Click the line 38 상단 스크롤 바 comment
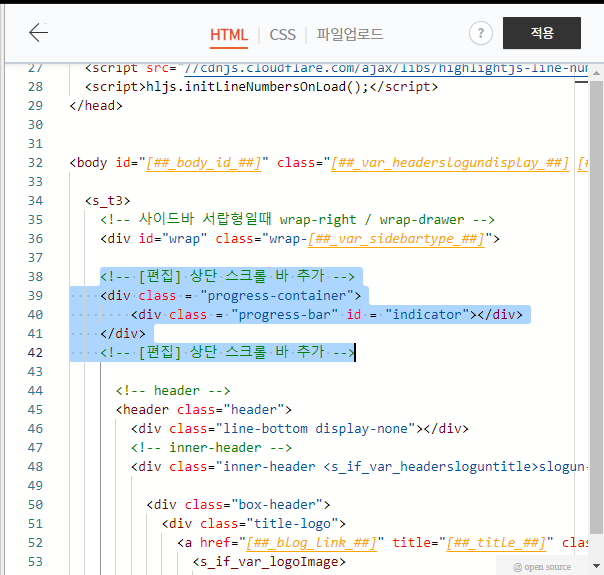 pyautogui.click(x=227, y=277)
